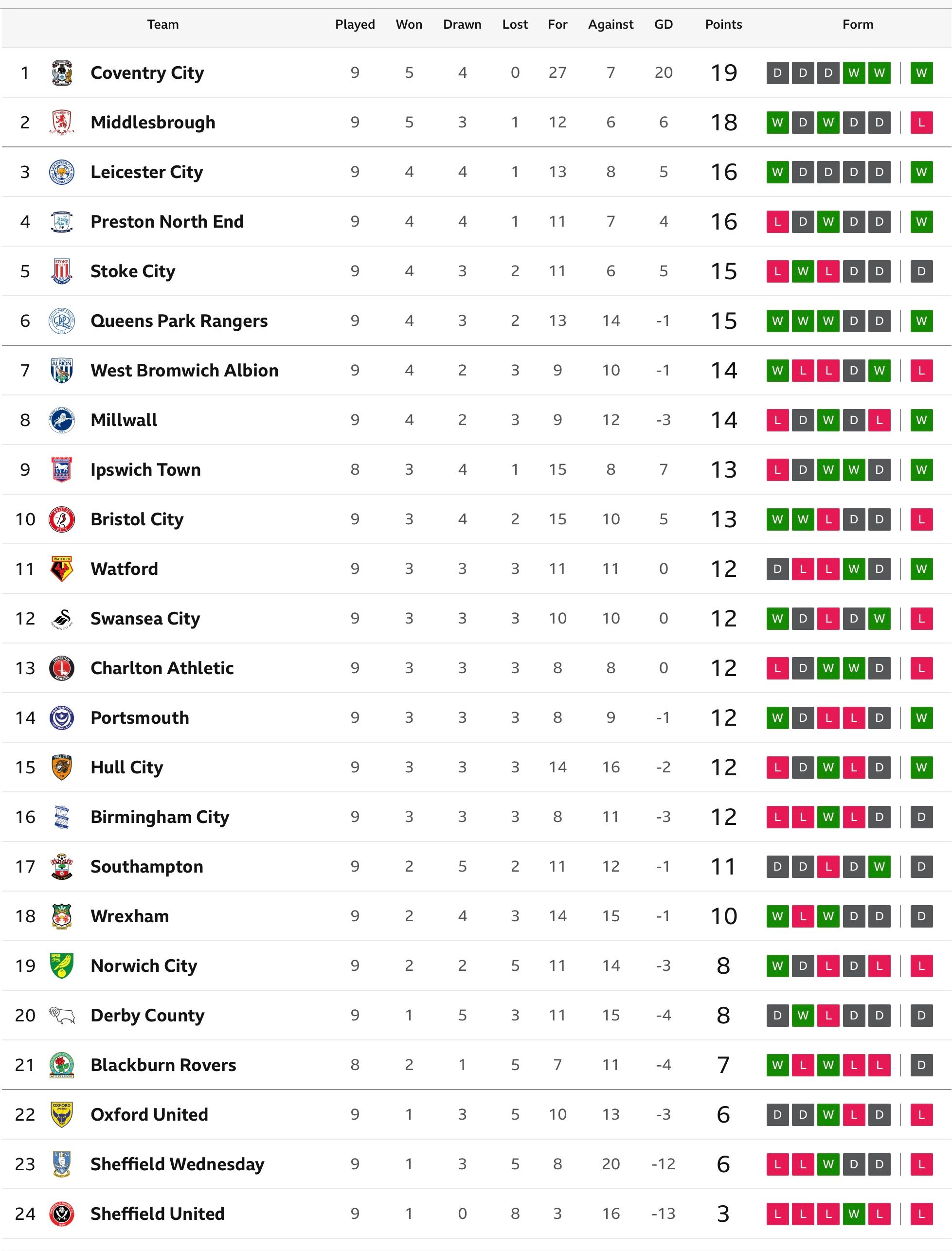
Task: Click Coventry City's latest green W form badge
Action: pyautogui.click(x=921, y=72)
